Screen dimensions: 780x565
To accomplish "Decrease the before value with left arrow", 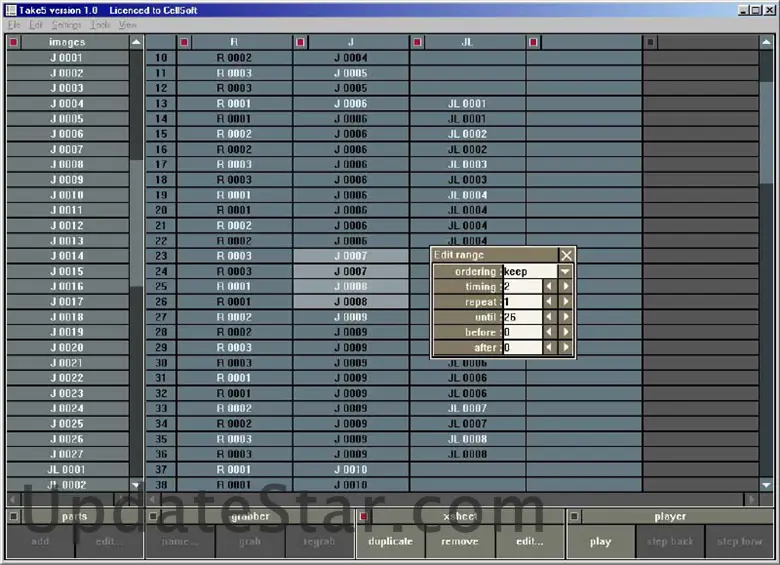I will click(x=549, y=332).
